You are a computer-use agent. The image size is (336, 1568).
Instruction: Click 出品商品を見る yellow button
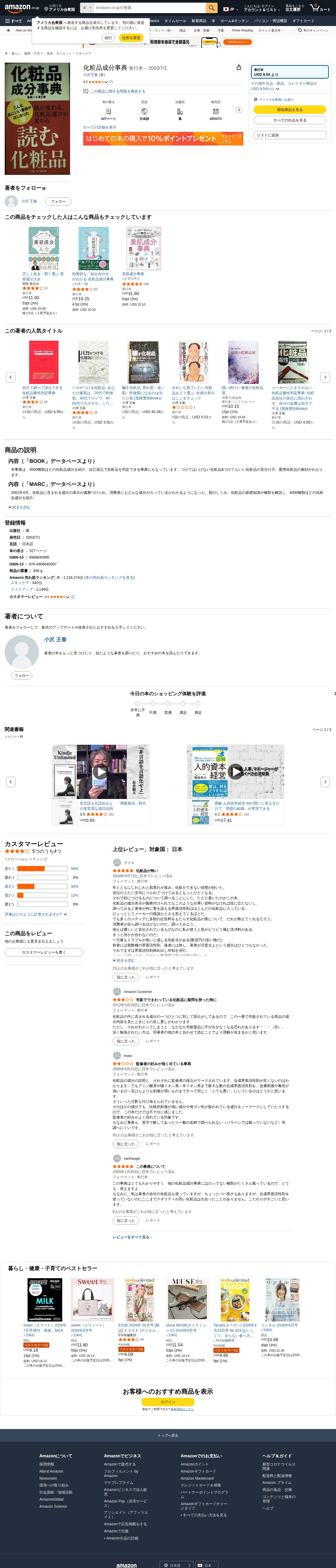point(290,110)
